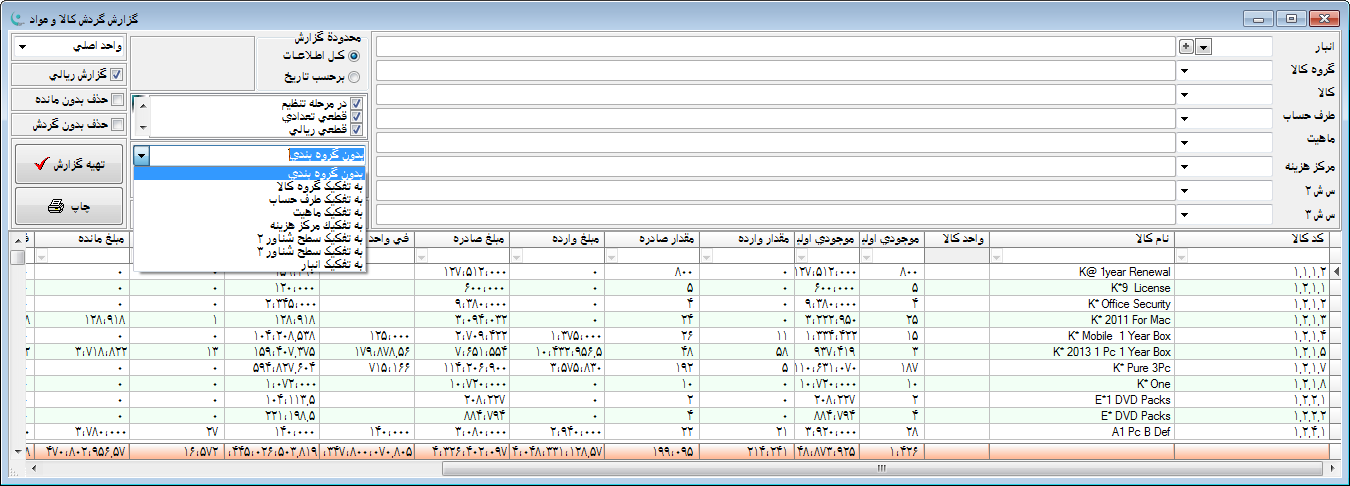
Task: Choose به تفکيک گروه کالا from the list
Action: (x=319, y=186)
